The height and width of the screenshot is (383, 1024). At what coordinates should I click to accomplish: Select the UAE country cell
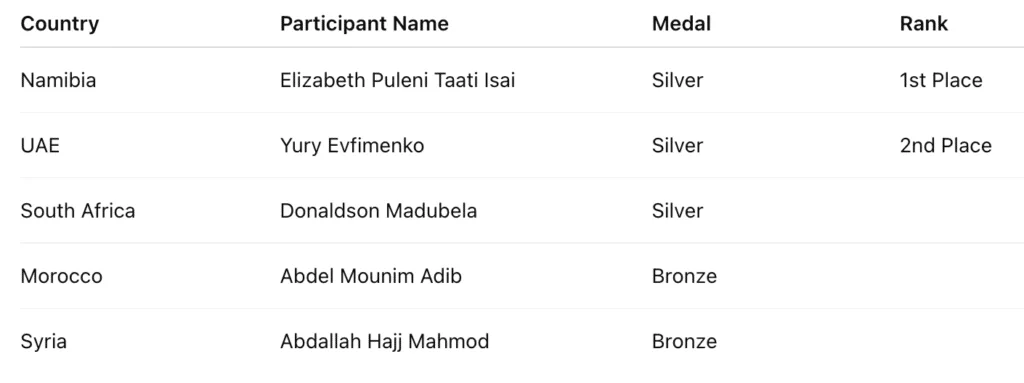point(40,145)
